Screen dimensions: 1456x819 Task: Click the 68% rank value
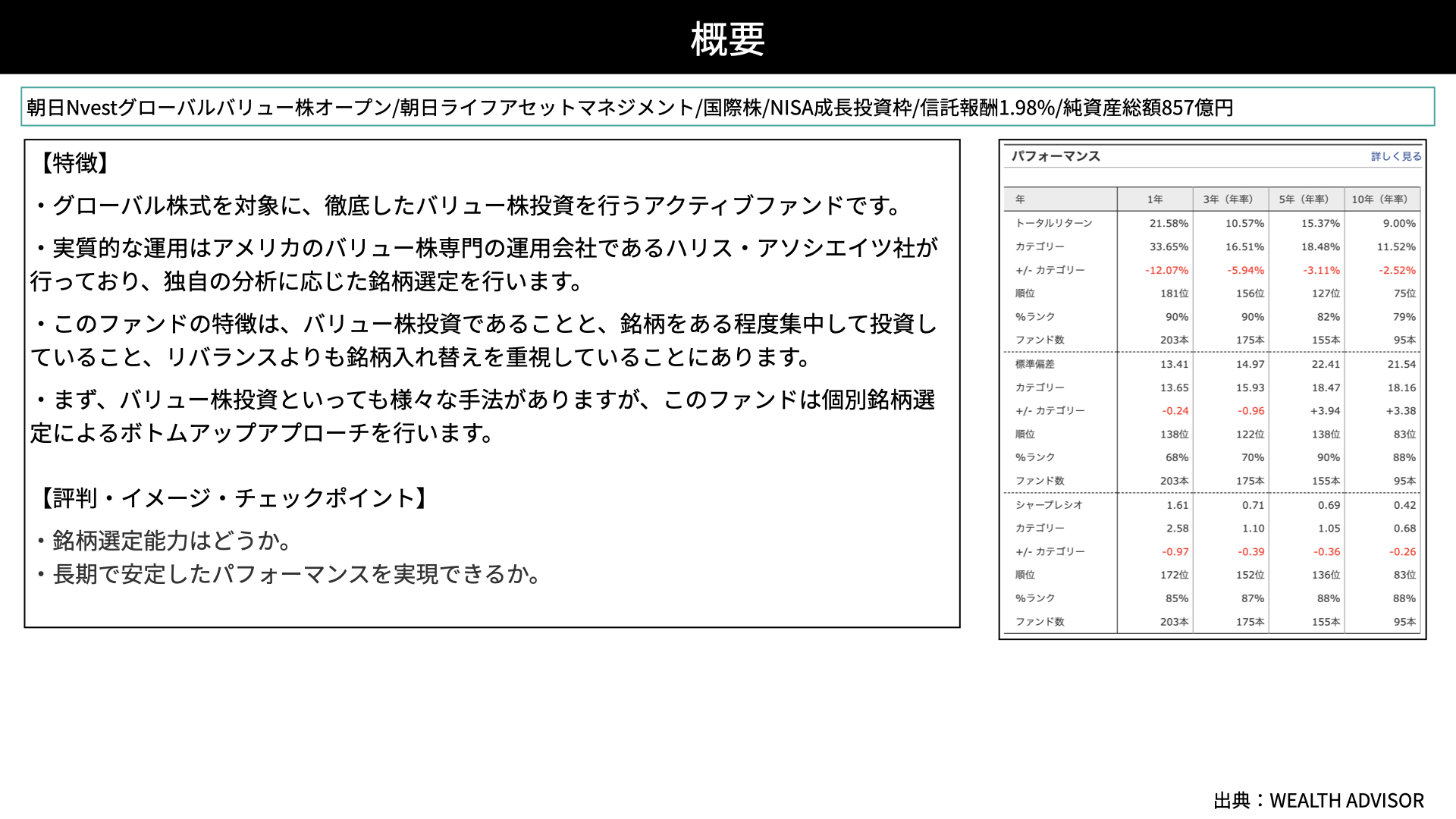point(1177,458)
